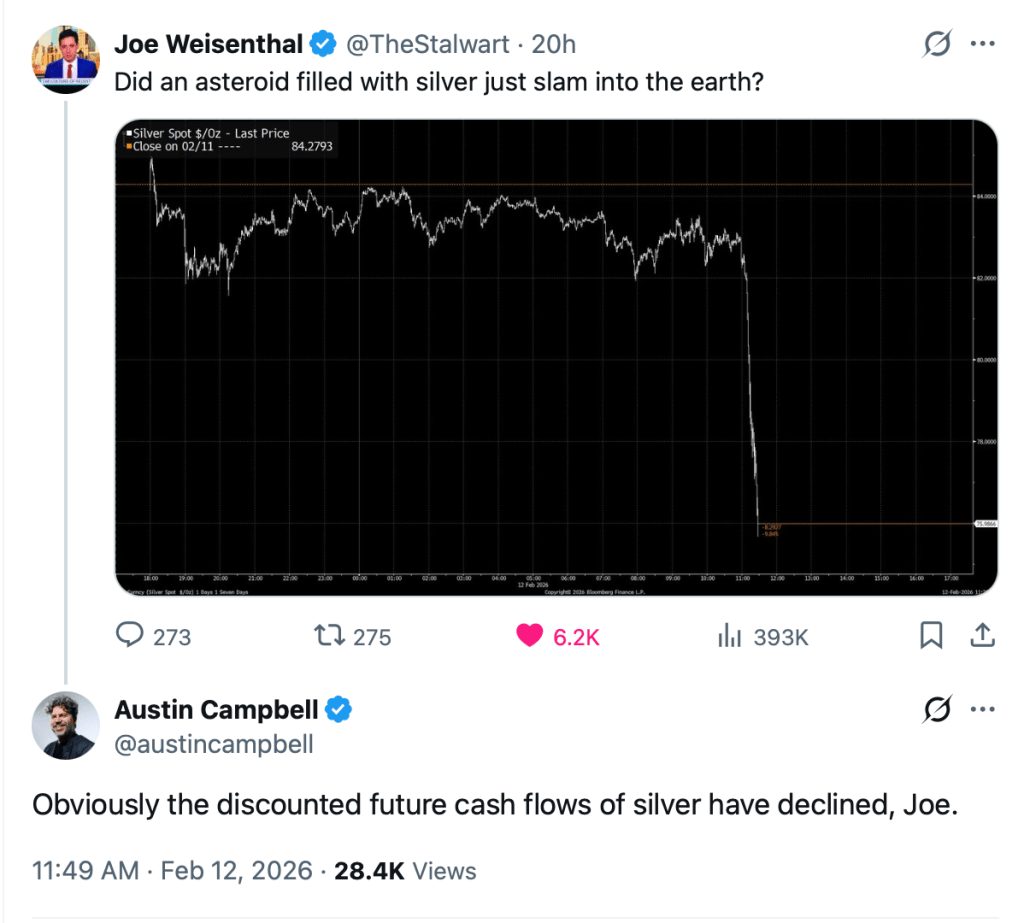Click the Joe Weisenthal display name

pos(208,44)
